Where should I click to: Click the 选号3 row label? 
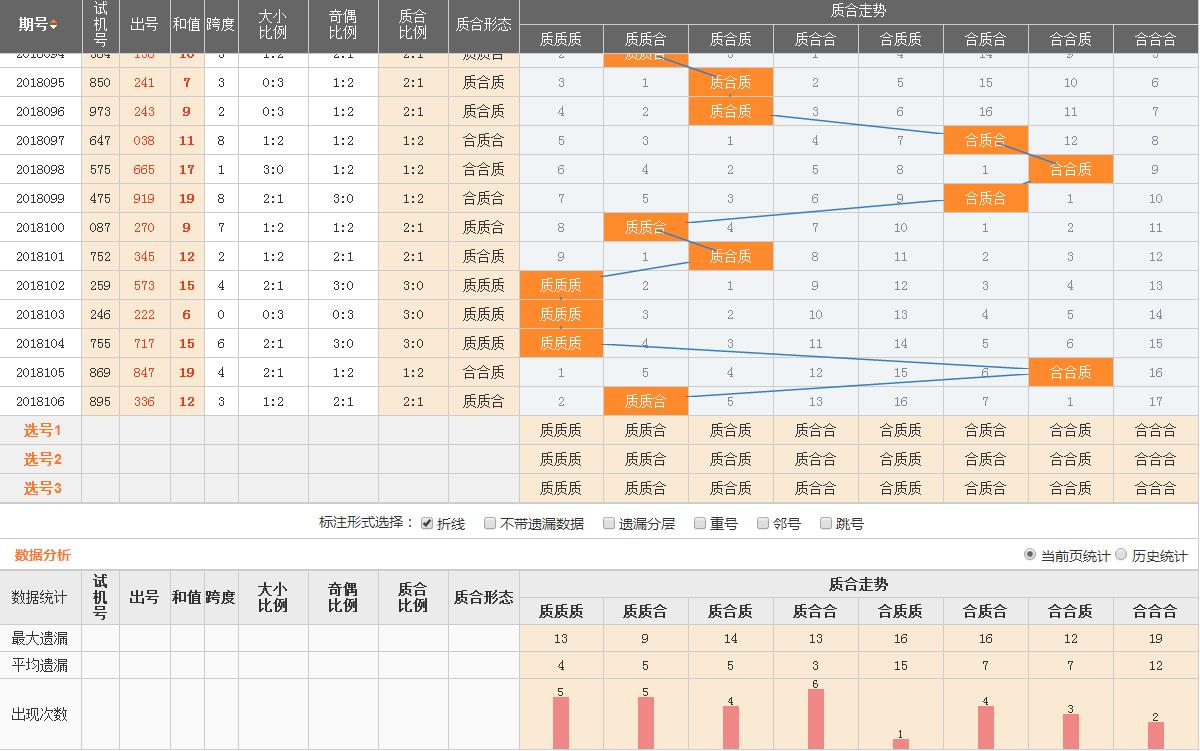42,489
